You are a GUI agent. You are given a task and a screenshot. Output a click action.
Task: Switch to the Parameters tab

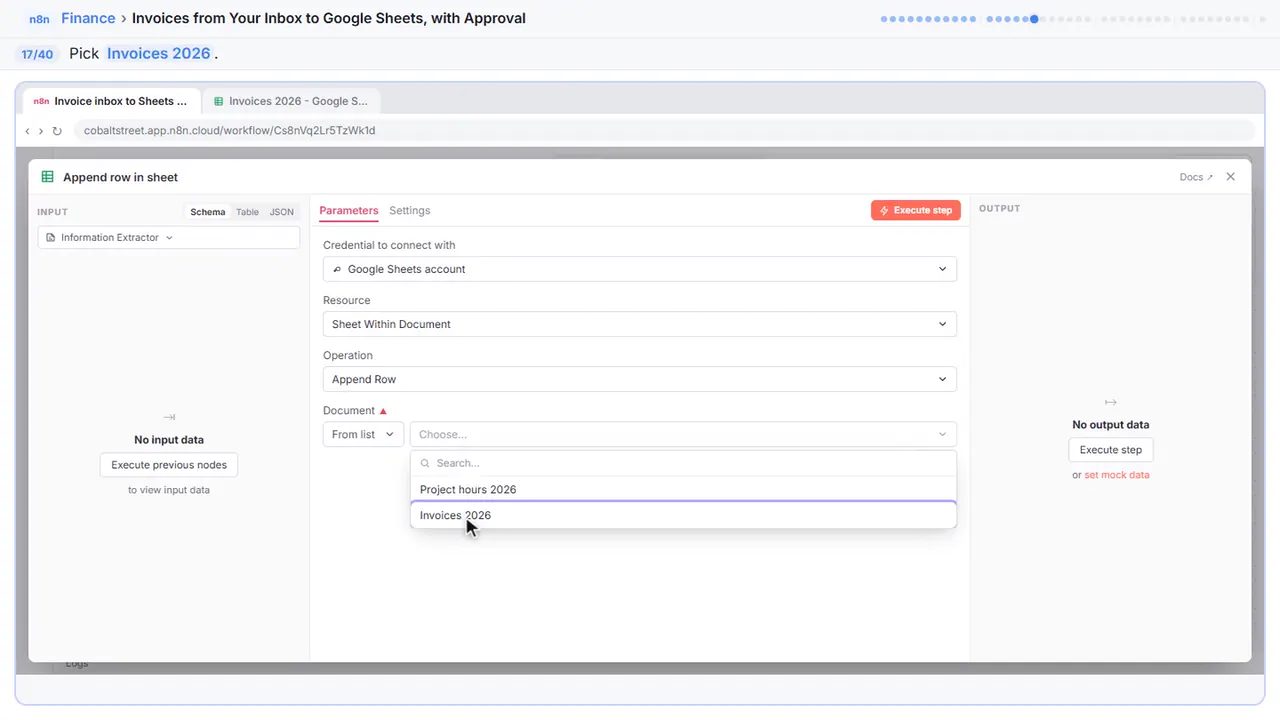point(349,210)
